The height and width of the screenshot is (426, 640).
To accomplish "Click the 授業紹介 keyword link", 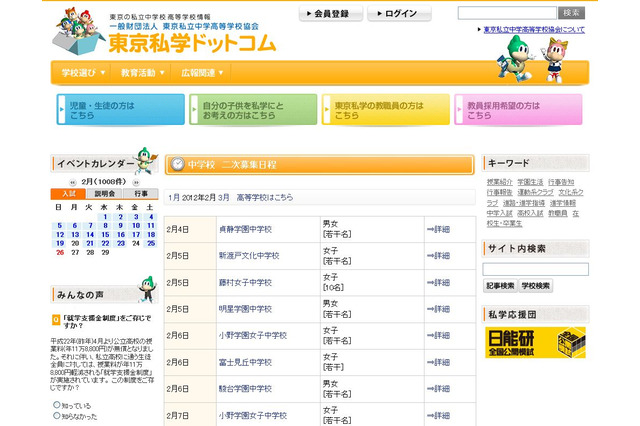I will (500, 182).
